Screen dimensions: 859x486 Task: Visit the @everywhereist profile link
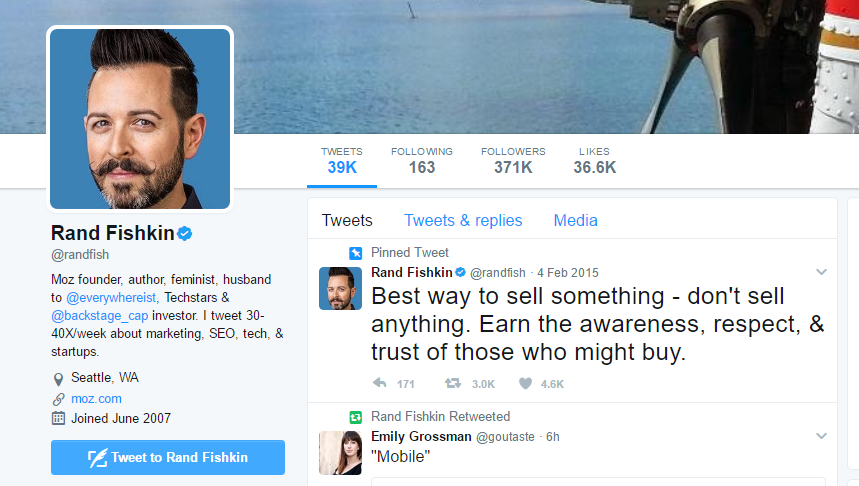(x=111, y=298)
